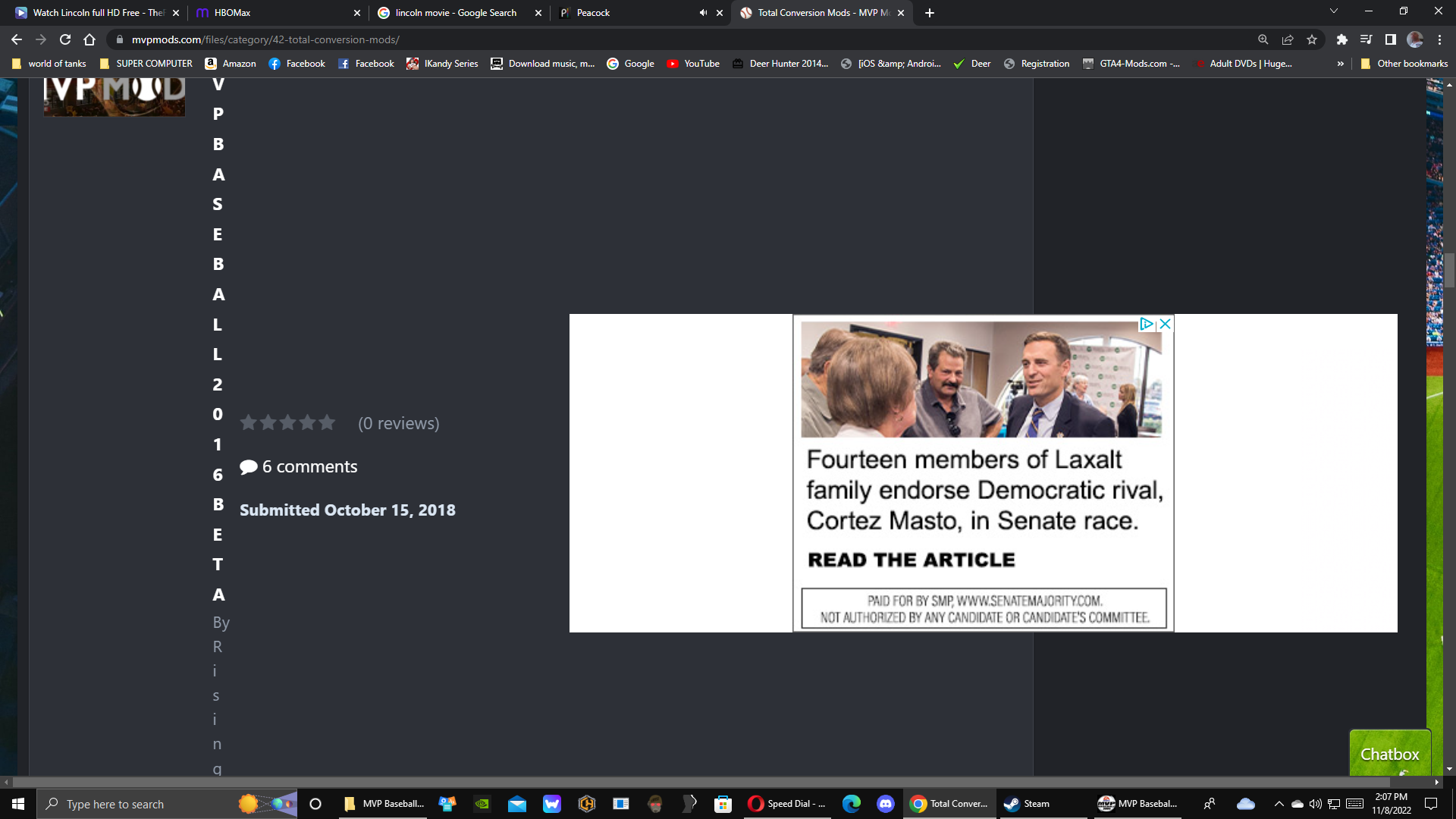Open the Windows Start menu
The height and width of the screenshot is (819, 1456).
pyautogui.click(x=18, y=804)
